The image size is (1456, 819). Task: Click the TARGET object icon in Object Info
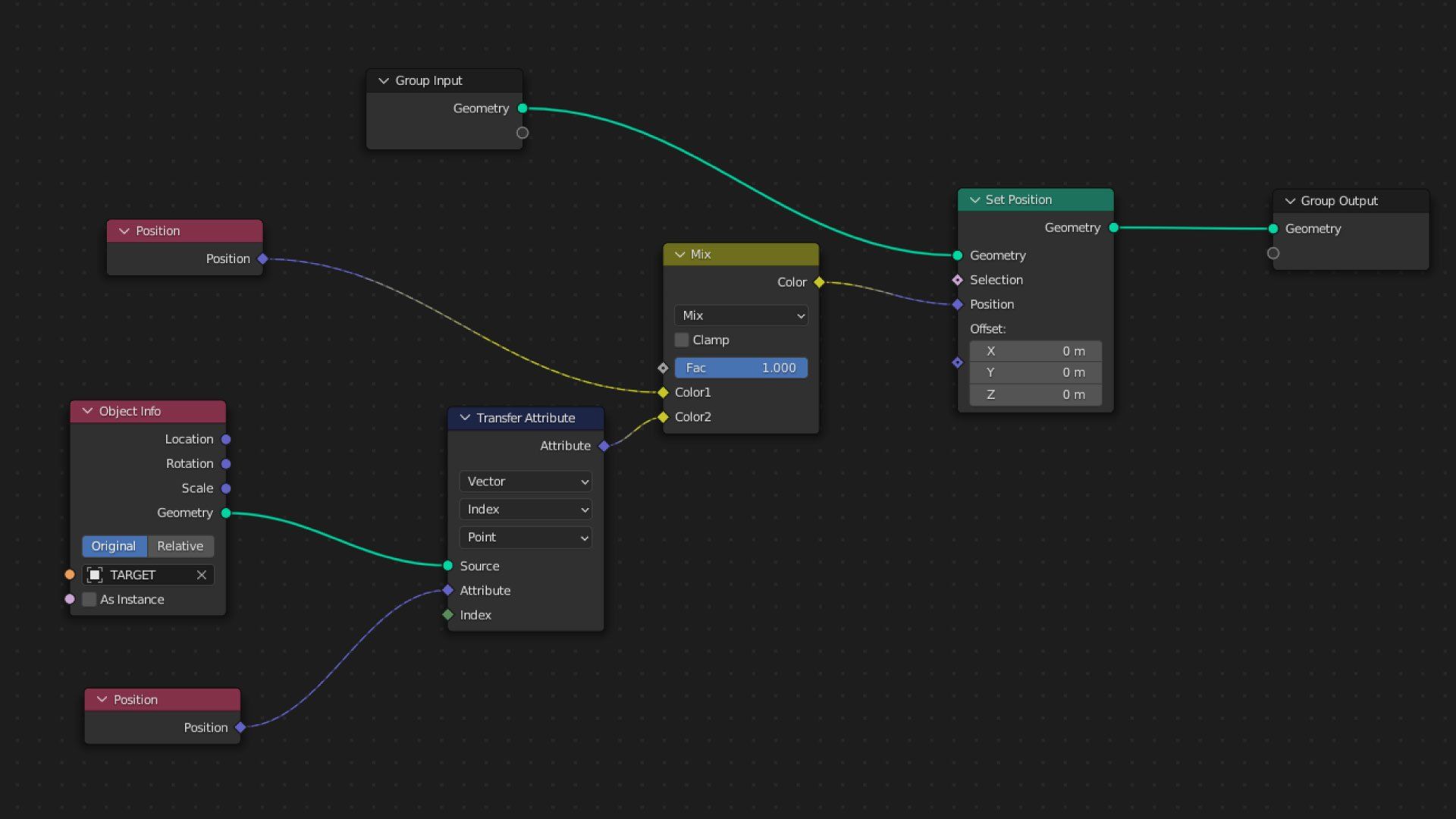[95, 575]
